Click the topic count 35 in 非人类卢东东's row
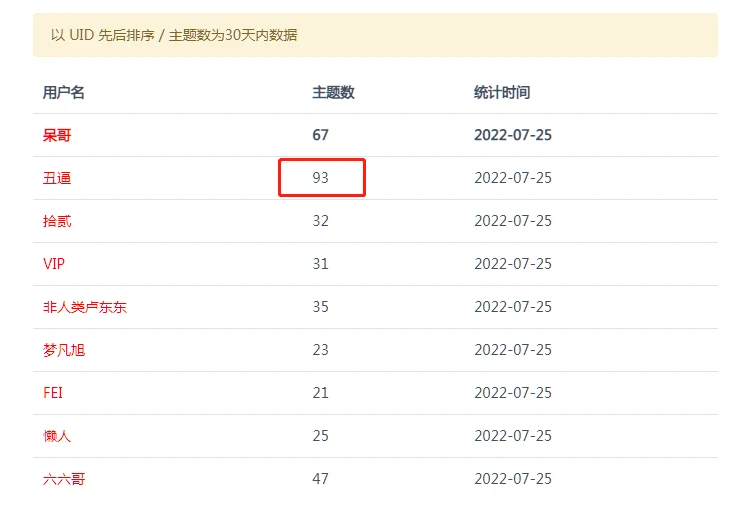750x526 pixels. pyautogui.click(x=320, y=307)
